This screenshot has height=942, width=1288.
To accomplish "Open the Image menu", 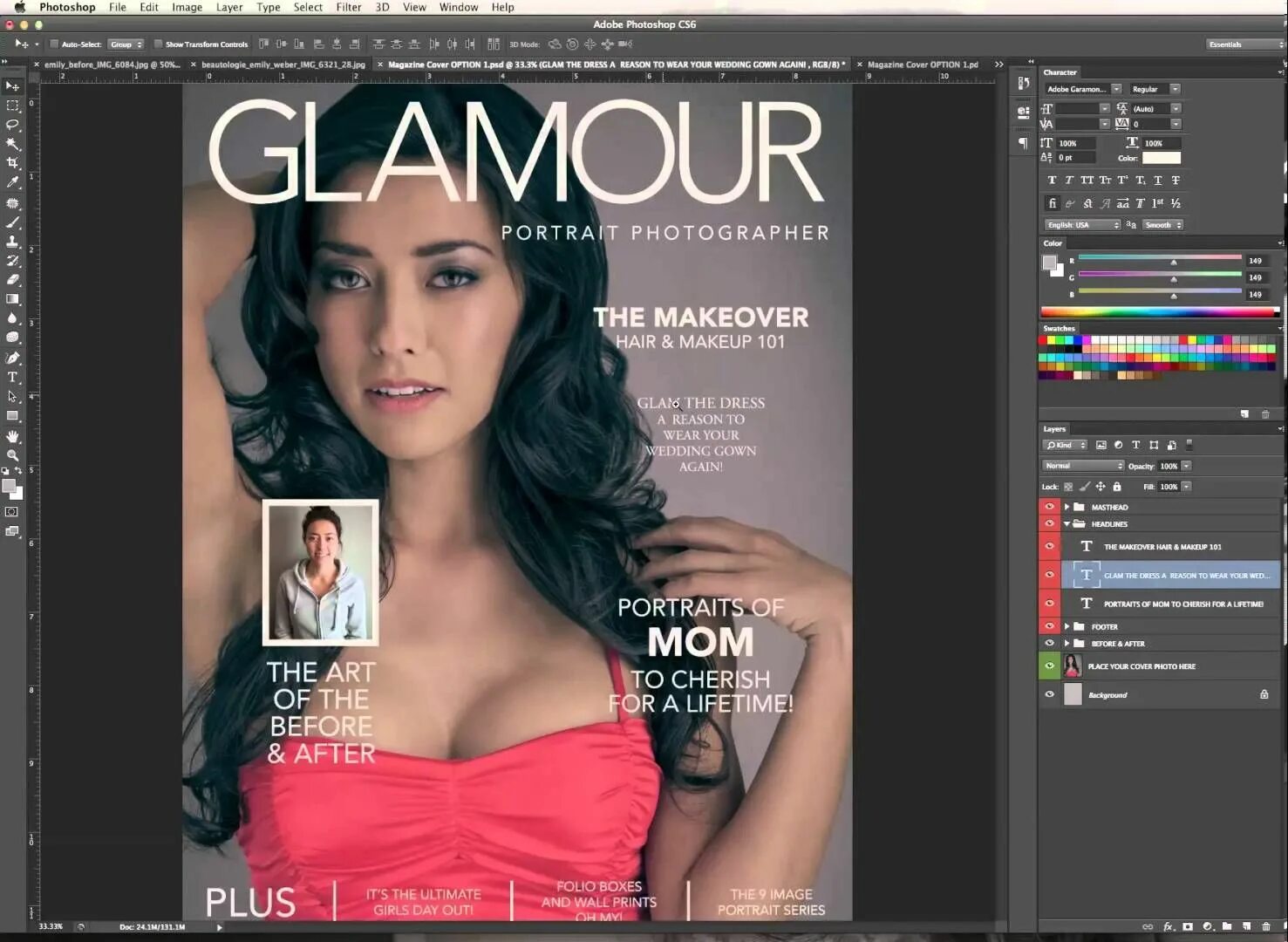I will [187, 7].
